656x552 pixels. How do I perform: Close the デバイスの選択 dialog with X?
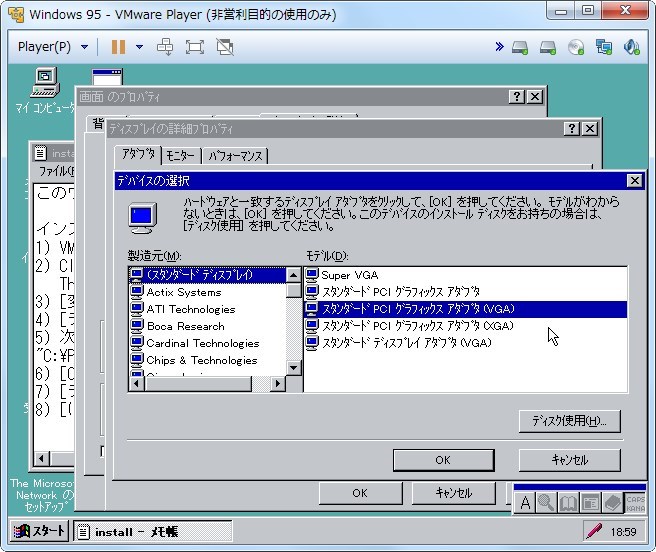635,180
